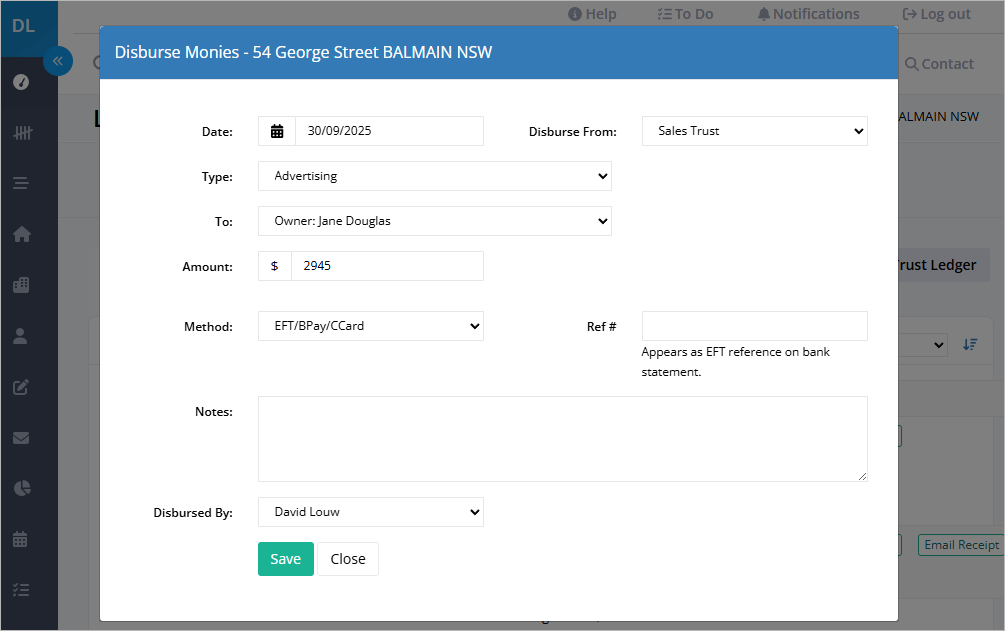Open the building icon in sidebar
The image size is (1005, 631).
pyautogui.click(x=21, y=285)
